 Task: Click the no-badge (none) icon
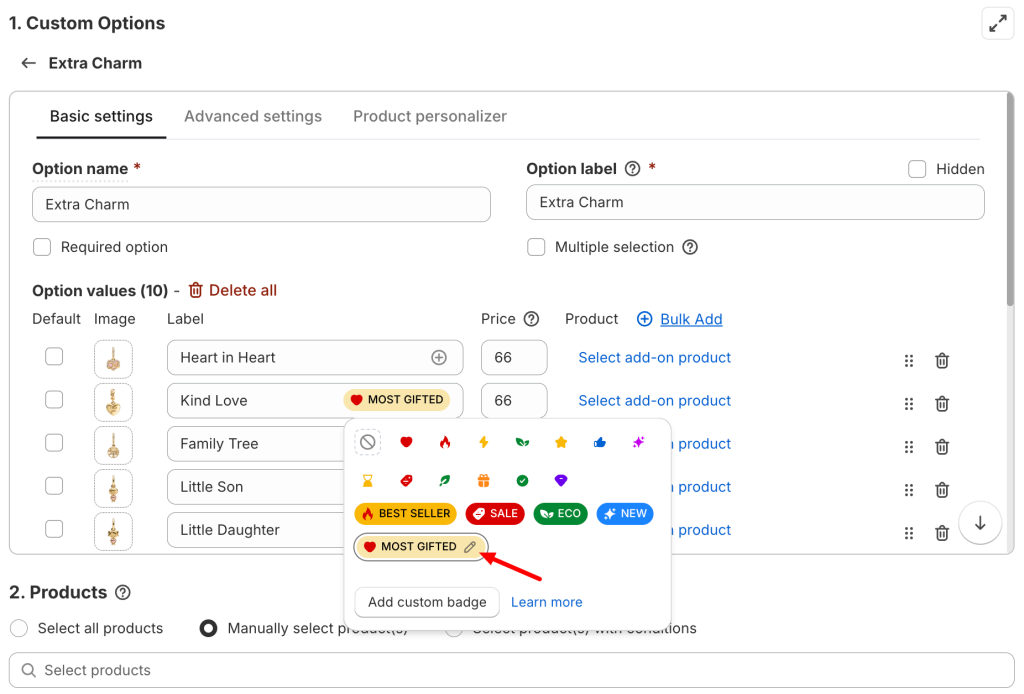(368, 442)
